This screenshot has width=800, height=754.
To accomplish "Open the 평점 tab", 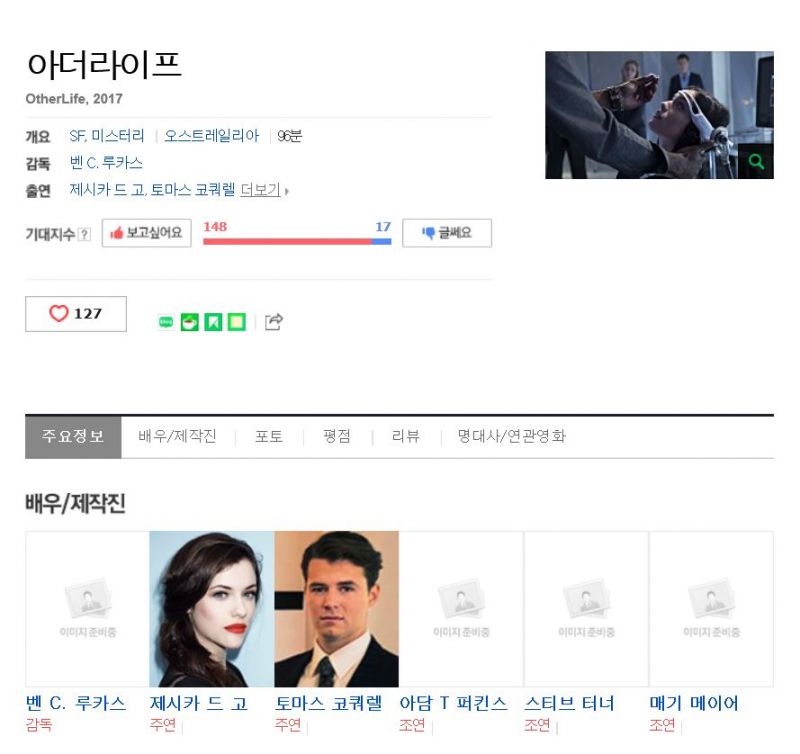I will click(x=337, y=436).
